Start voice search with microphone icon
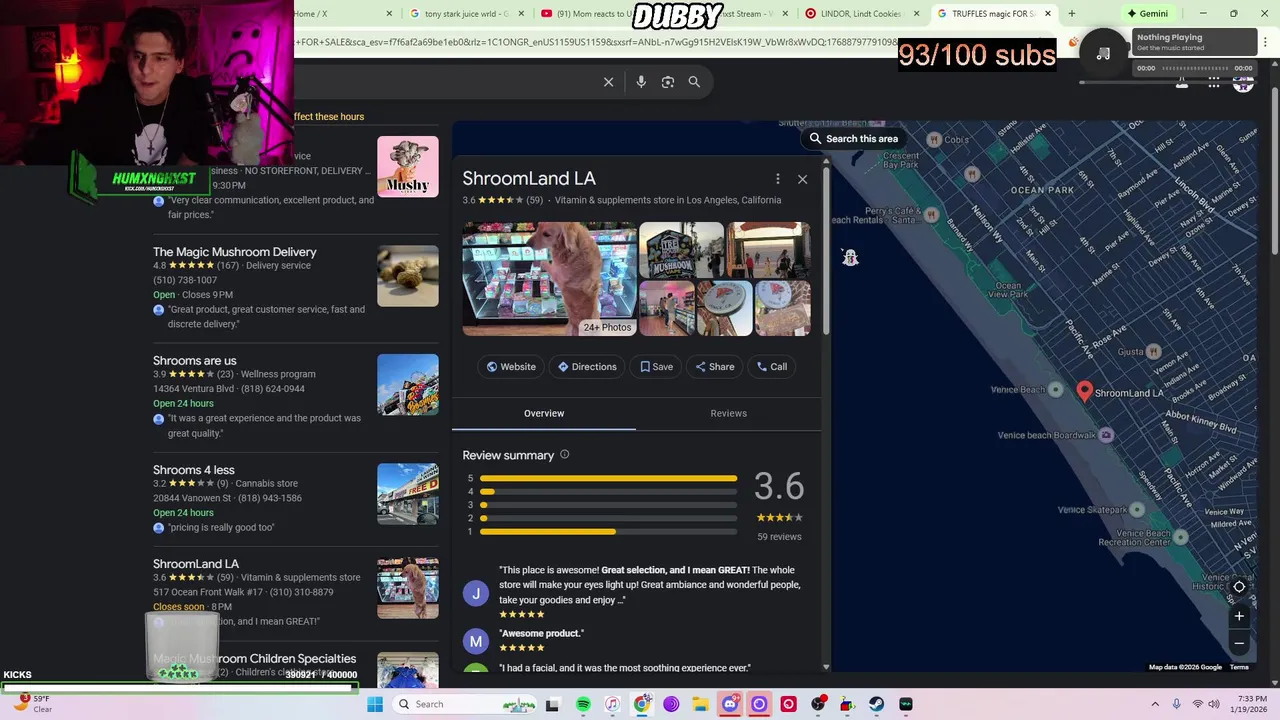 tap(641, 82)
